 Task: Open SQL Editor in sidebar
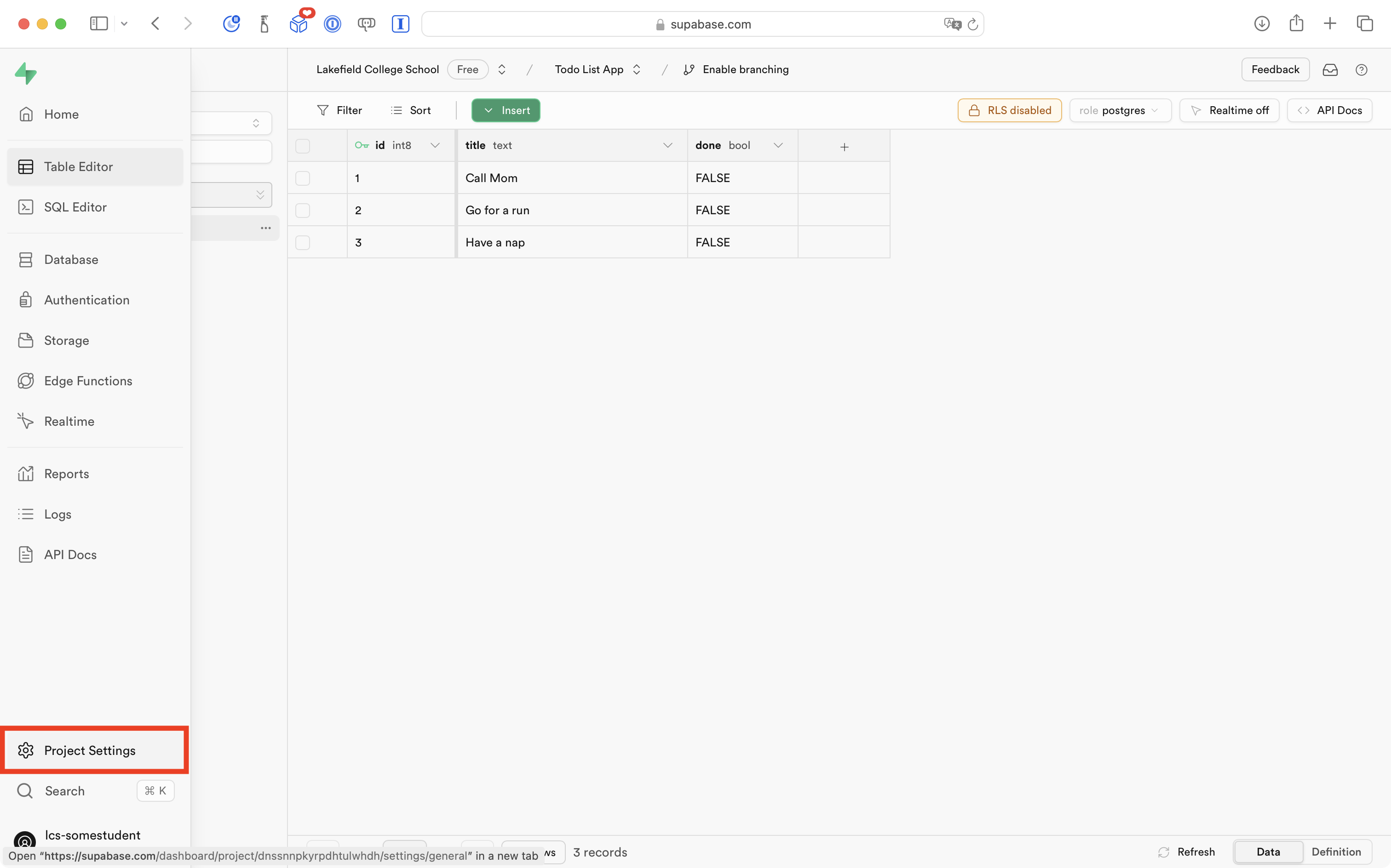[75, 207]
